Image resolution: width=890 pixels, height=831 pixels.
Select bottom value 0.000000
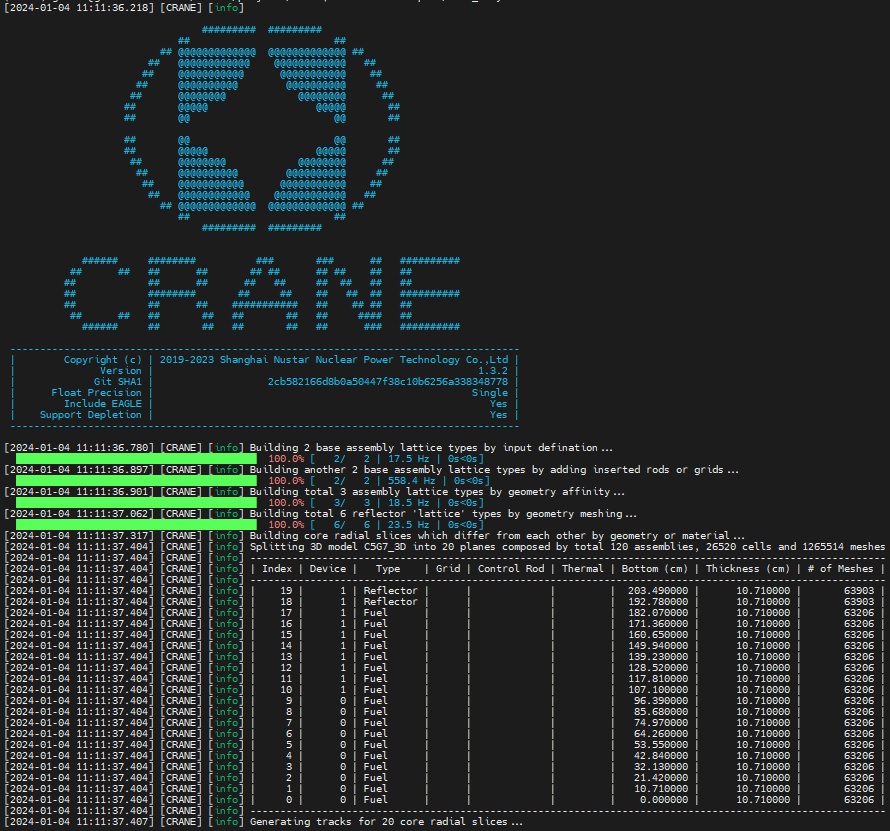[664, 800]
